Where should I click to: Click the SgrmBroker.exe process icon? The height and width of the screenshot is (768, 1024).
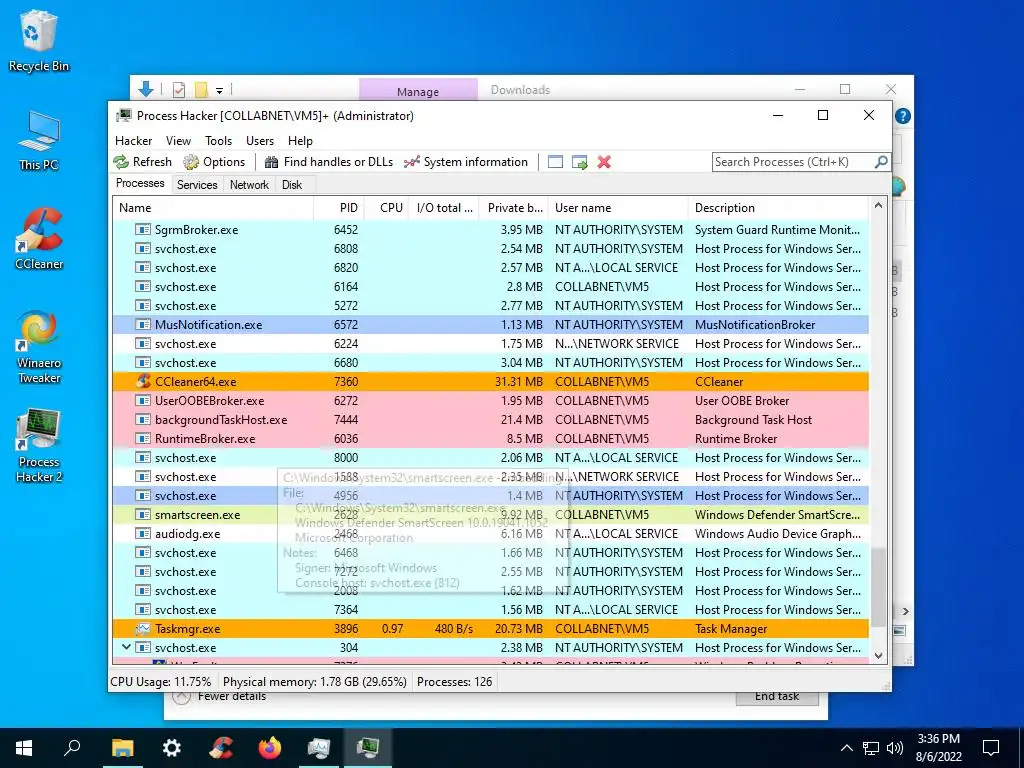point(143,230)
